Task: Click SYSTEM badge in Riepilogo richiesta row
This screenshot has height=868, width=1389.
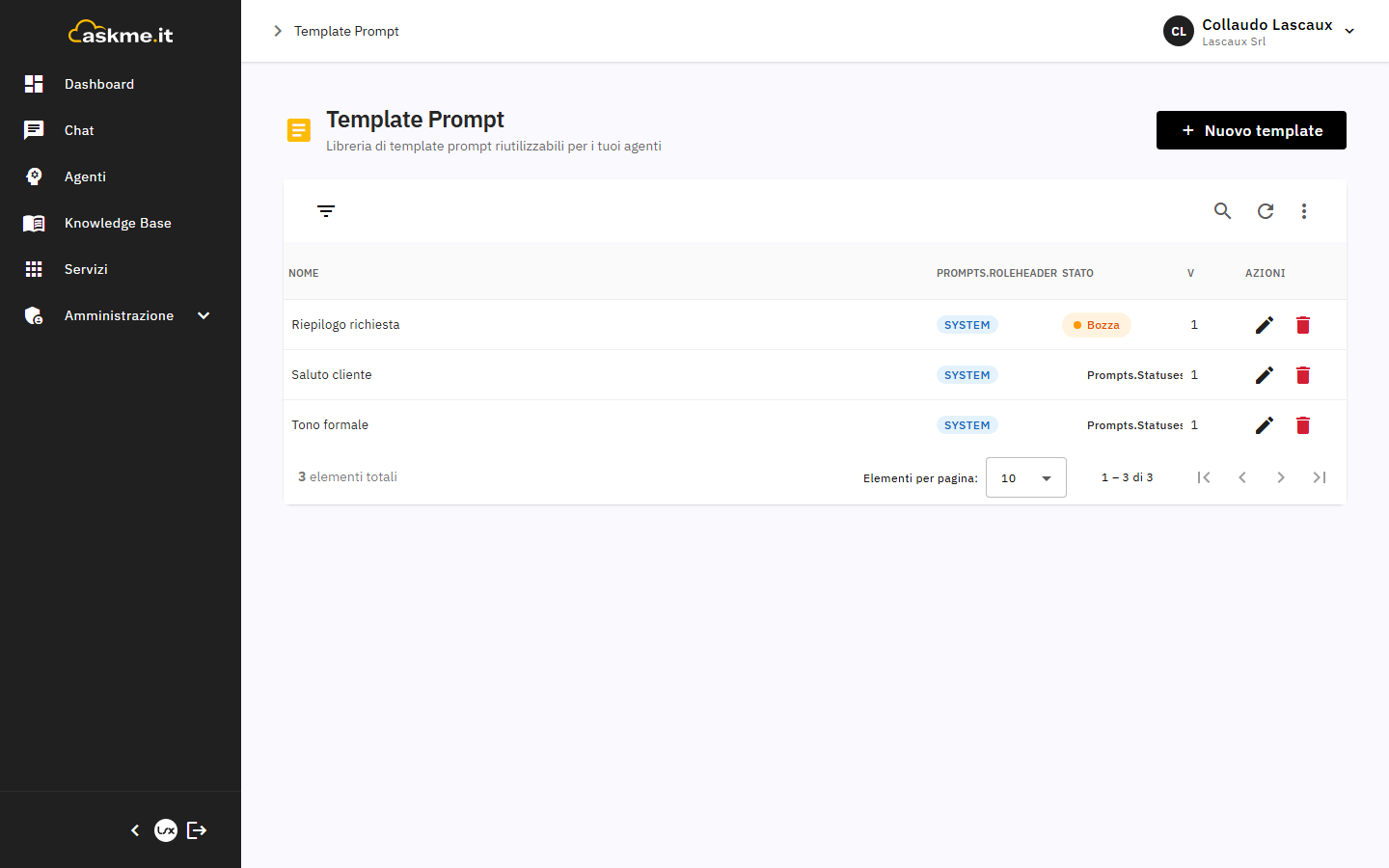Action: point(967,325)
